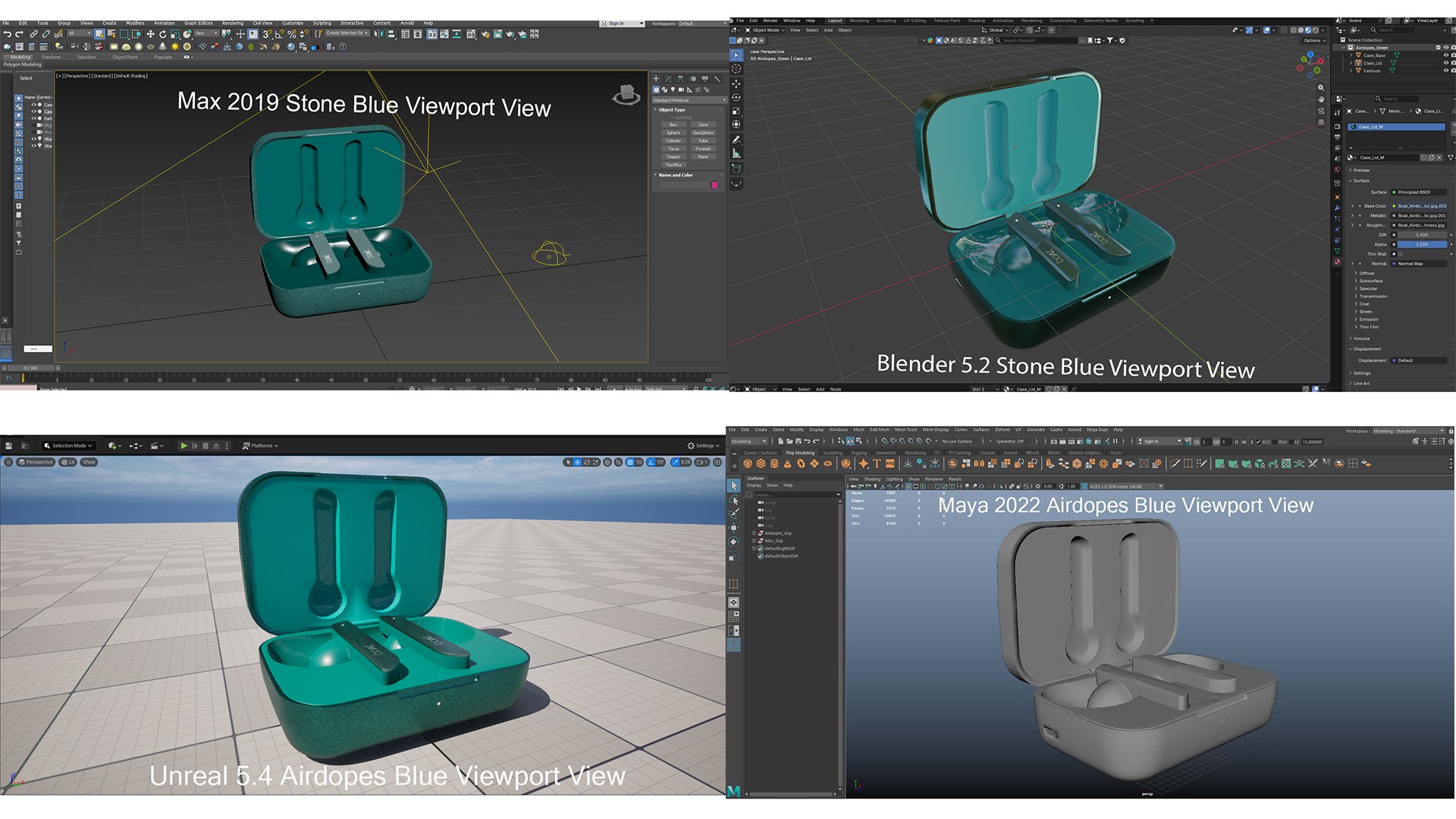Click the Platforms button in Unreal

(260, 446)
